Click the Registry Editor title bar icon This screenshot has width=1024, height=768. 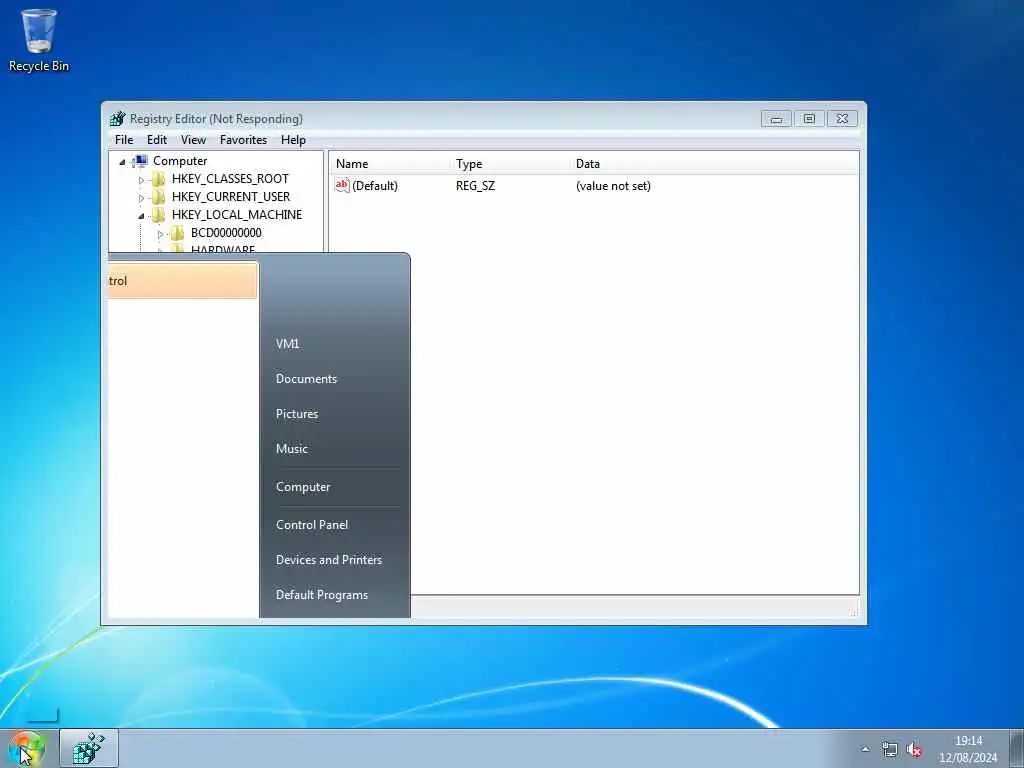point(118,119)
